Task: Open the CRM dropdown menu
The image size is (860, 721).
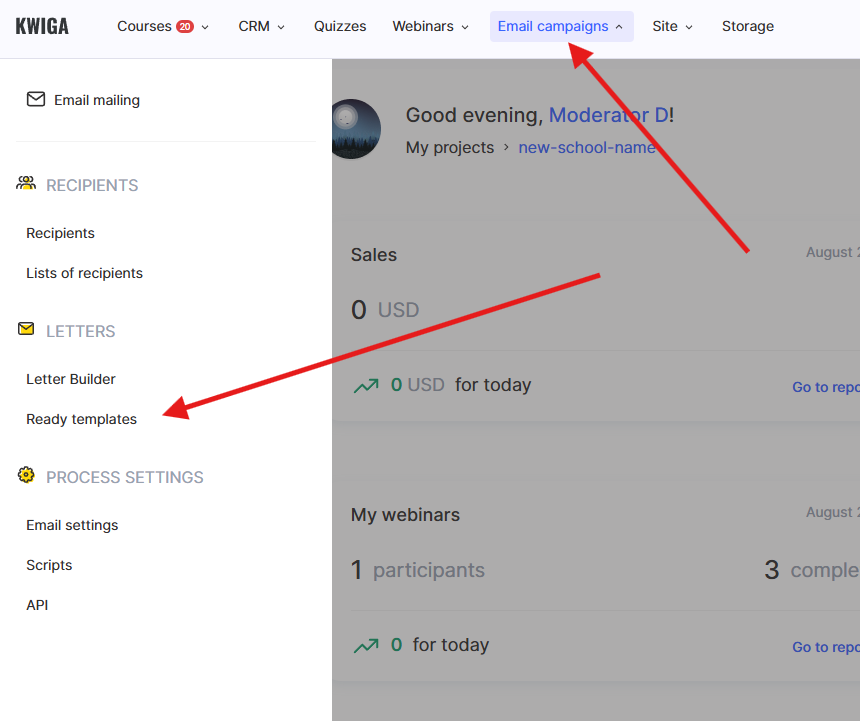Action: tap(261, 27)
